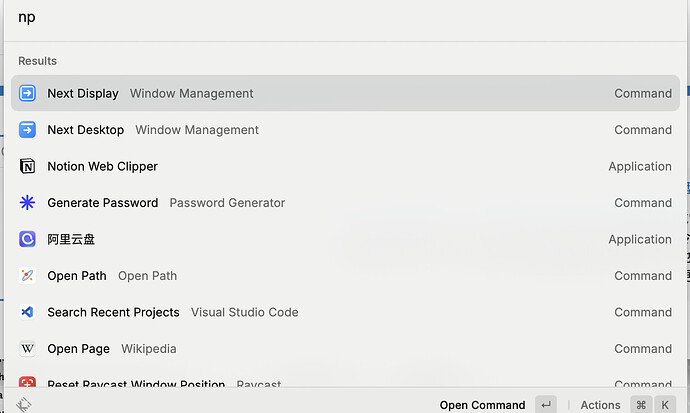Click the Generate Password asterisk icon
This screenshot has height=413, width=690.
pos(27,203)
